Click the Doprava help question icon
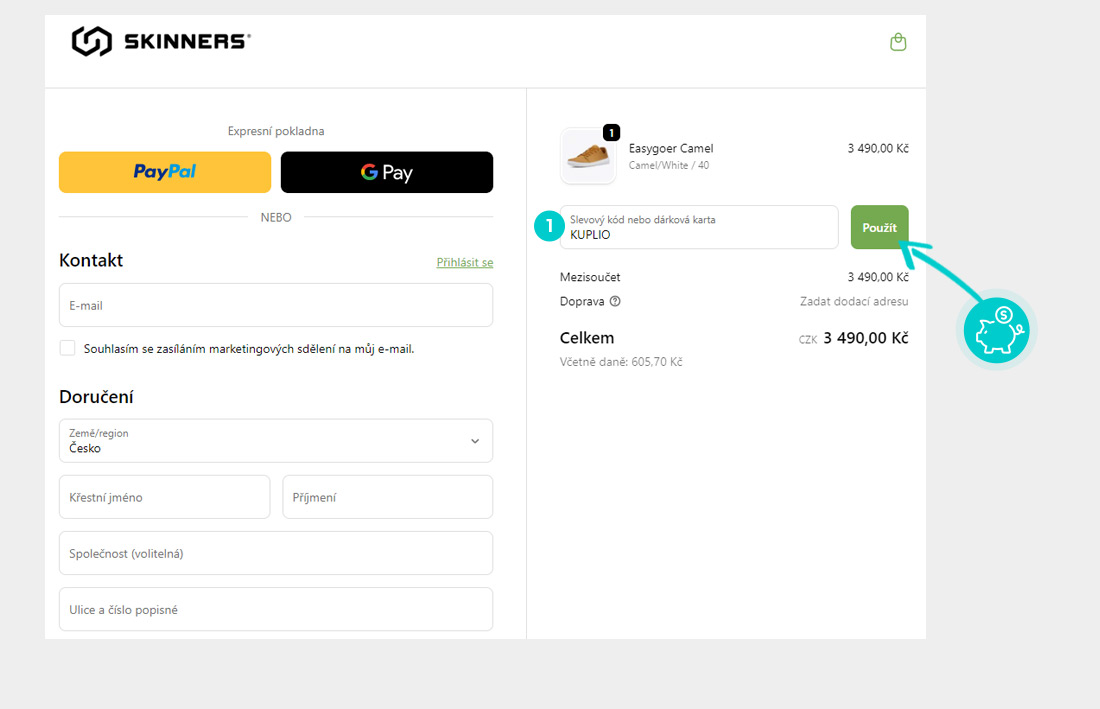1100x709 pixels. coord(615,301)
